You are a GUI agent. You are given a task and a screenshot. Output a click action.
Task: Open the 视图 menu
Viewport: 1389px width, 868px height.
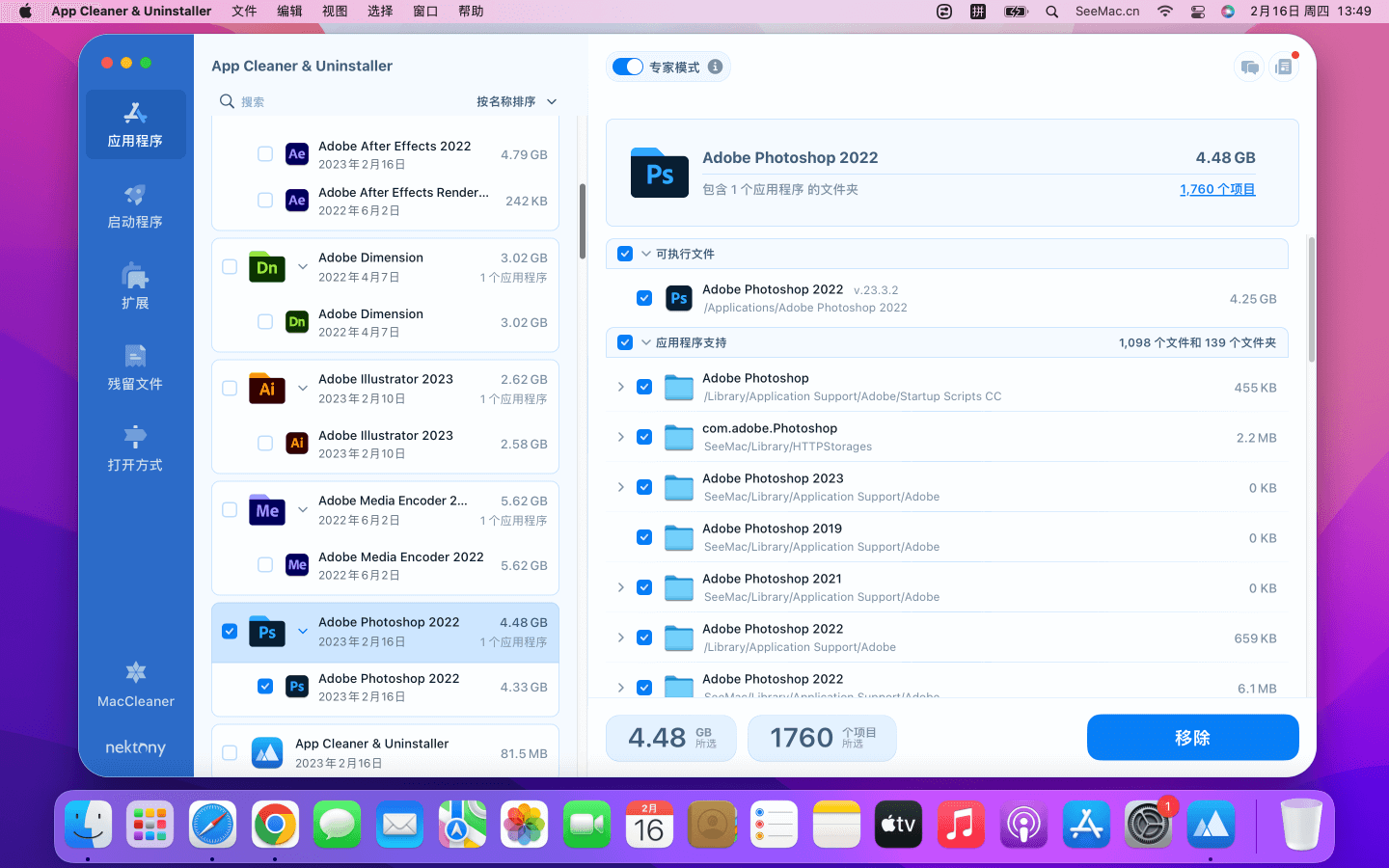(x=335, y=12)
